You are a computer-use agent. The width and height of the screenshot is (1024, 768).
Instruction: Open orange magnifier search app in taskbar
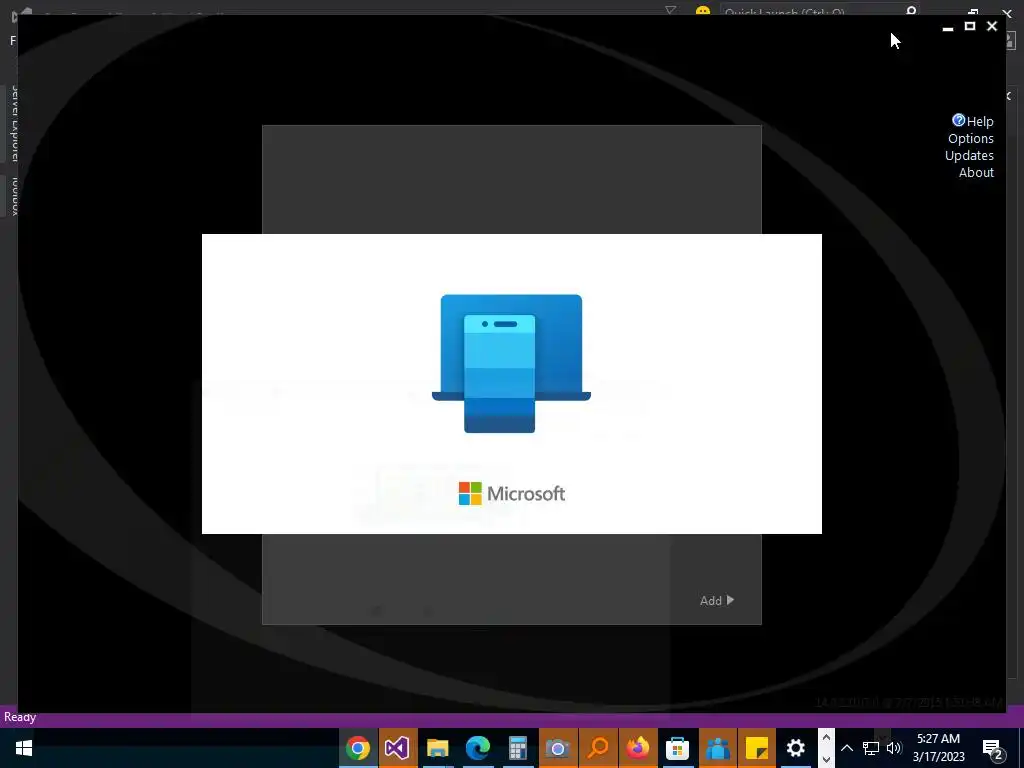pos(598,748)
